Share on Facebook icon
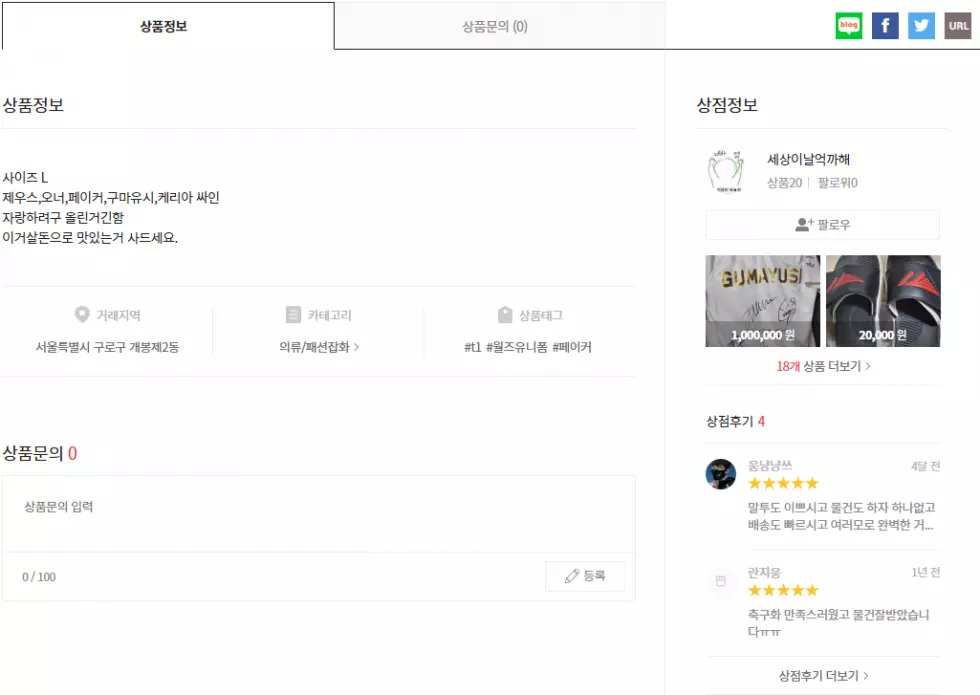Image resolution: width=980 pixels, height=695 pixels. point(885,26)
